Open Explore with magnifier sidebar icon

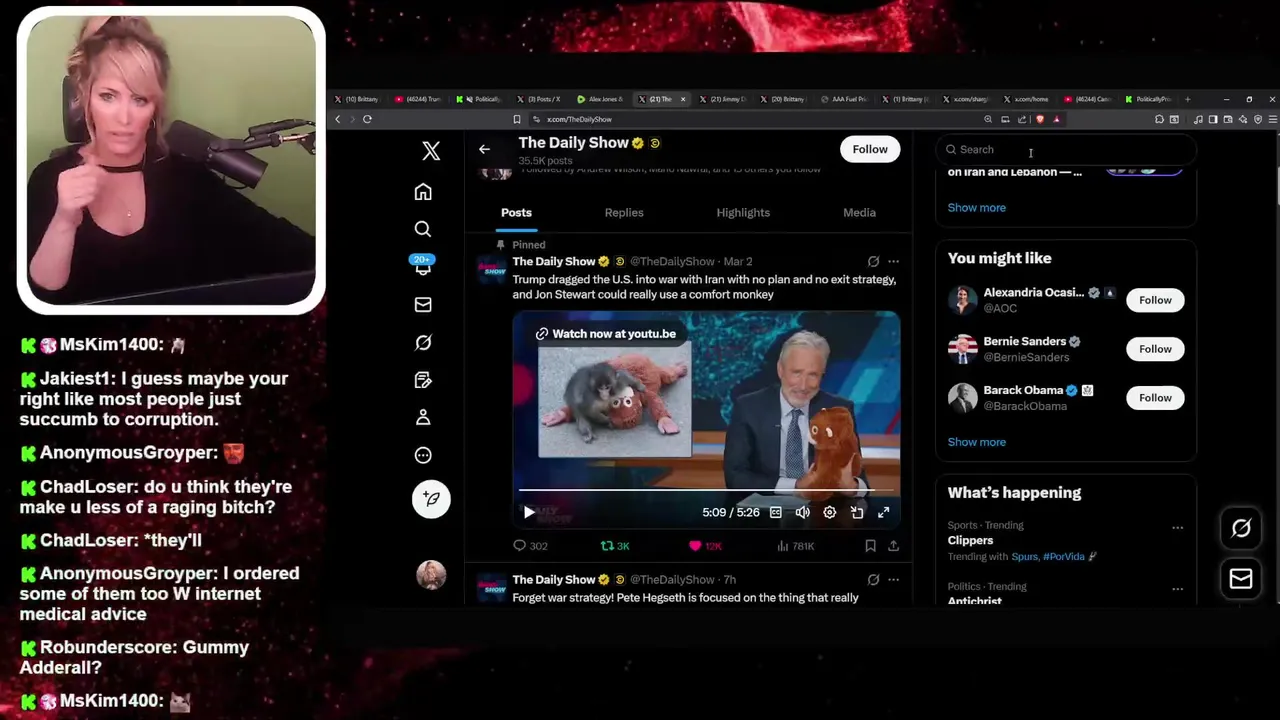click(423, 229)
